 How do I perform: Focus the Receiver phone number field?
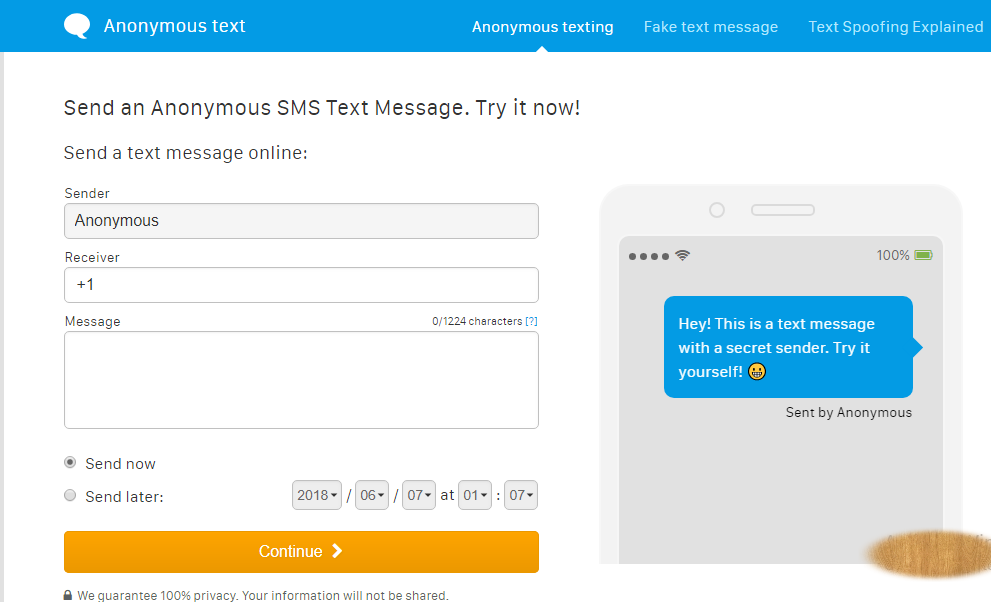(x=301, y=285)
